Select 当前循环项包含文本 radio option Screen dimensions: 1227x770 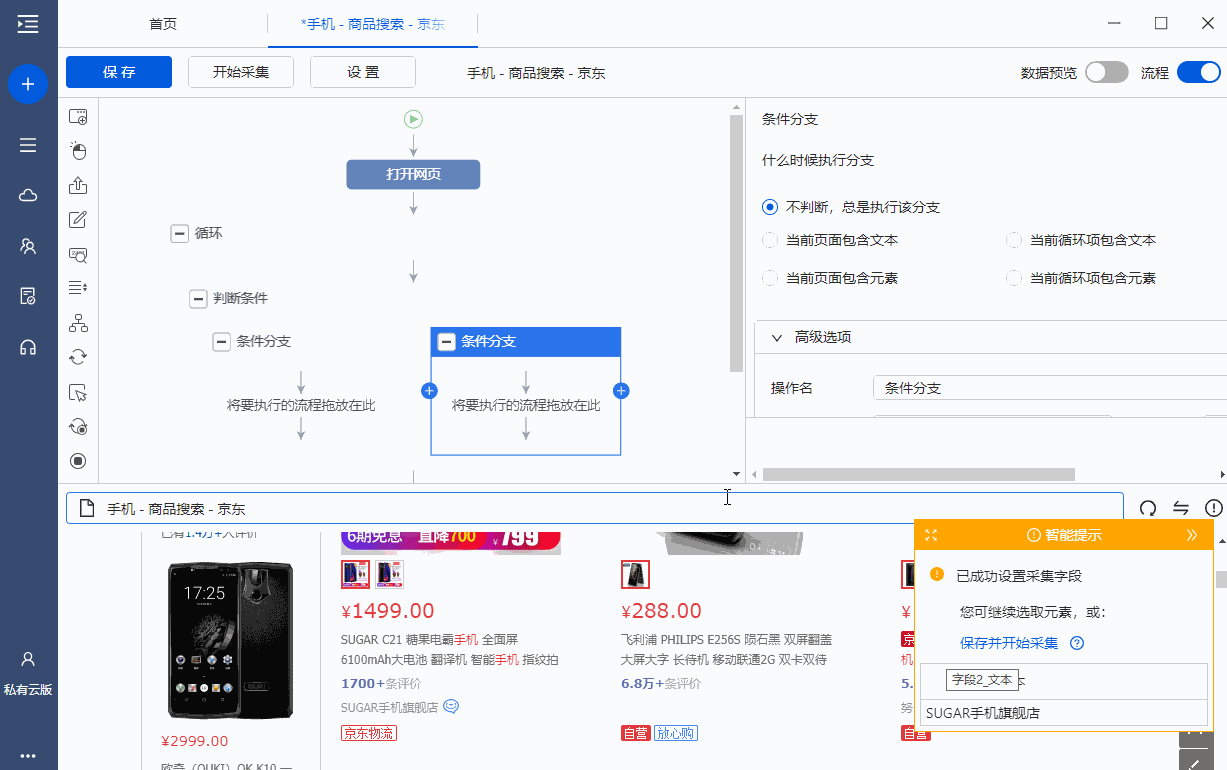1014,240
